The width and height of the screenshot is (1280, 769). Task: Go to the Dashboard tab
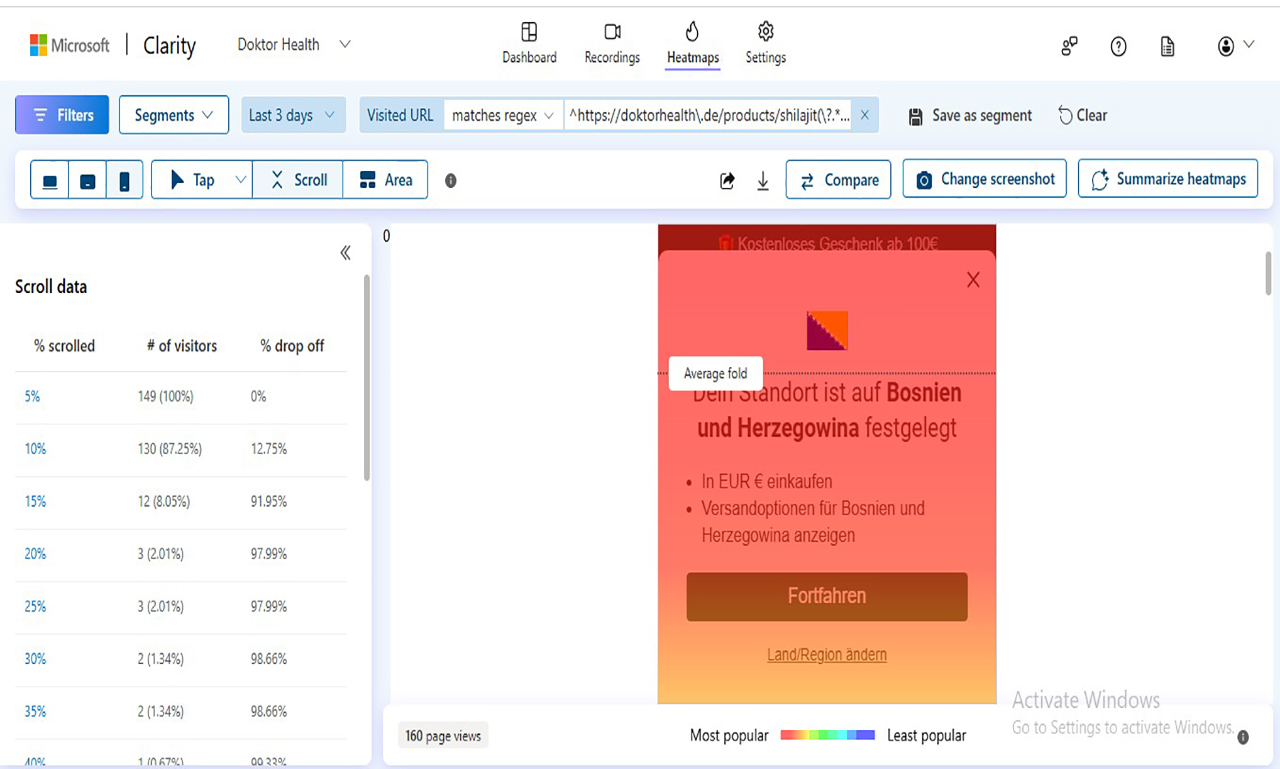coord(529,44)
